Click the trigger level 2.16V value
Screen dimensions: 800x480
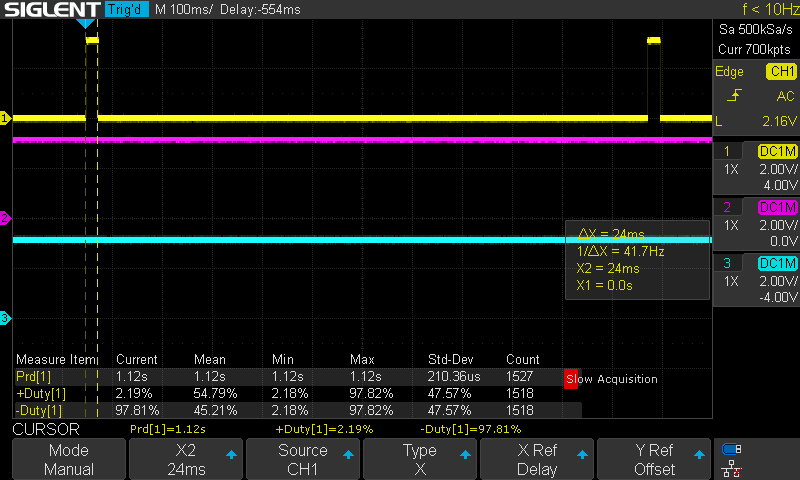pyautogui.click(x=779, y=121)
